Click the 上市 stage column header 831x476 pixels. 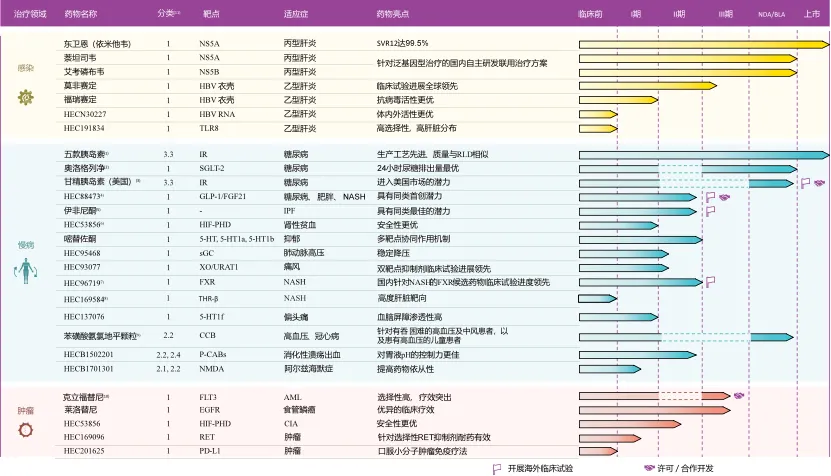(x=811, y=15)
